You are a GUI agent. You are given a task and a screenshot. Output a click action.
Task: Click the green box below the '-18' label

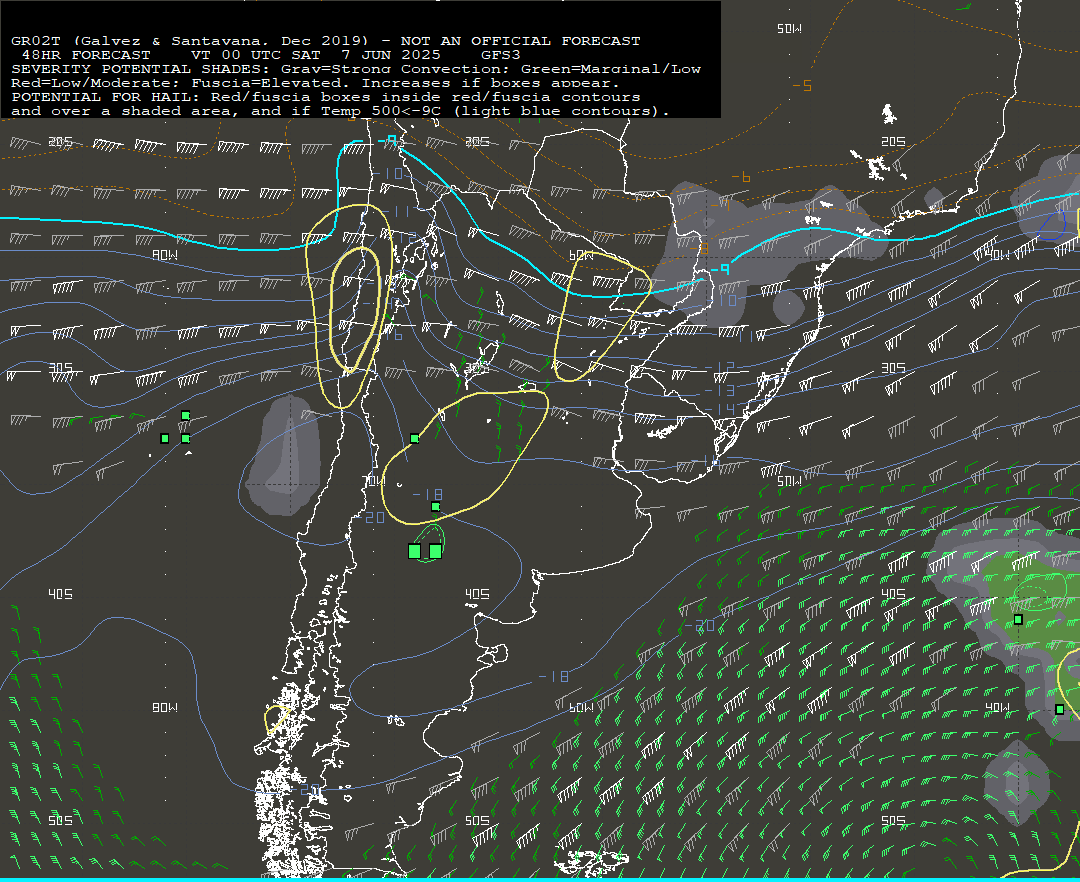point(435,507)
